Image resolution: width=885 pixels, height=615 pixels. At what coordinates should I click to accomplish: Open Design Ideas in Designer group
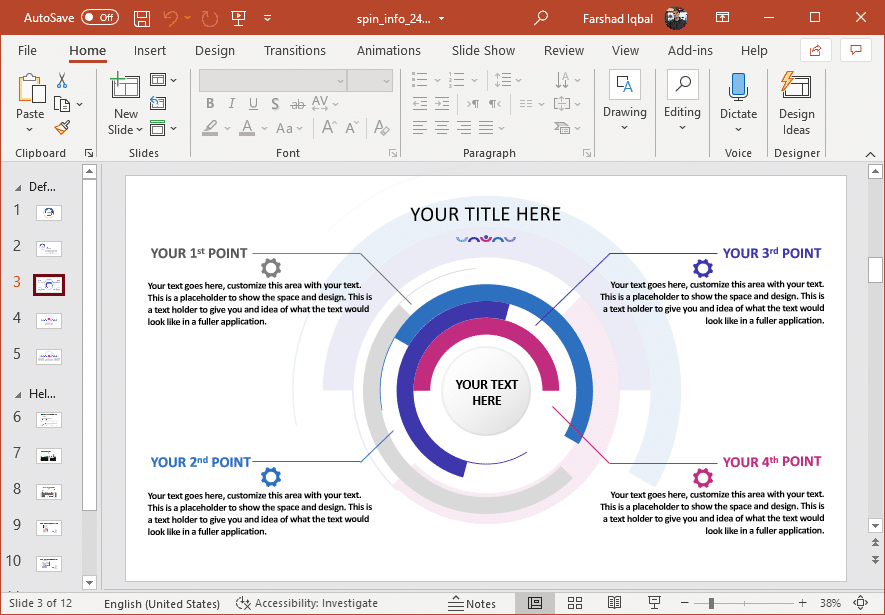796,103
